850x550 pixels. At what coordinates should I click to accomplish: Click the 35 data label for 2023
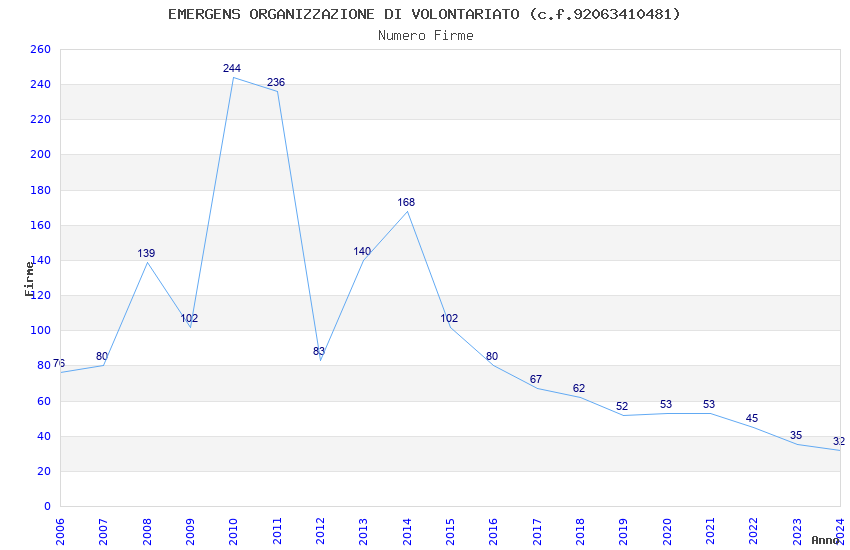pyautogui.click(x=796, y=435)
